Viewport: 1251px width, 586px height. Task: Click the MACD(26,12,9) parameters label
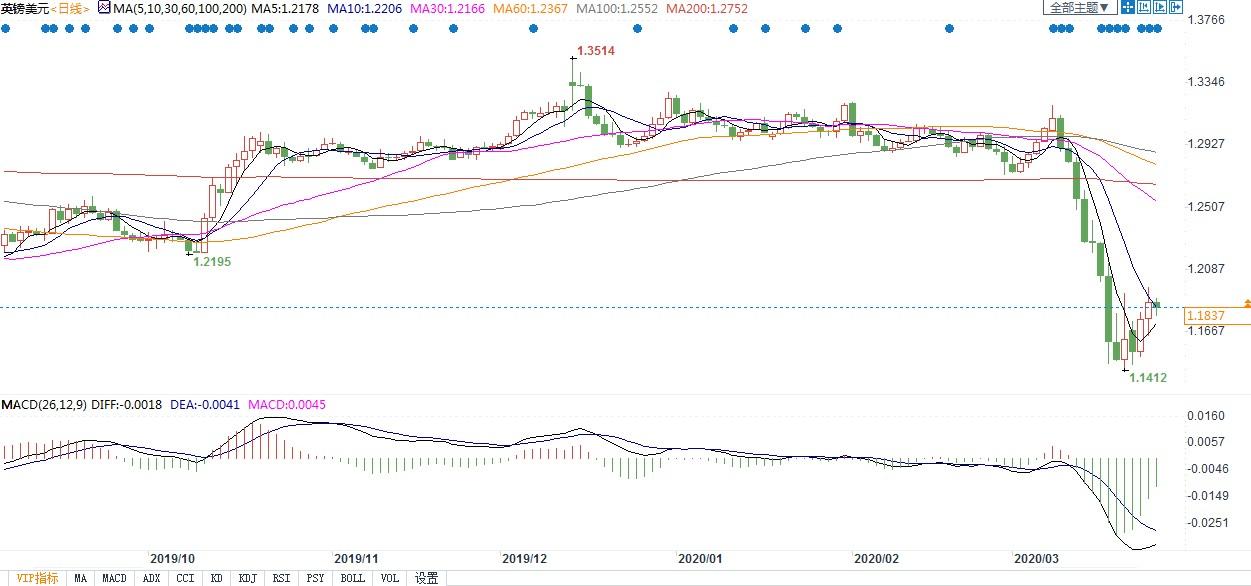(45, 405)
